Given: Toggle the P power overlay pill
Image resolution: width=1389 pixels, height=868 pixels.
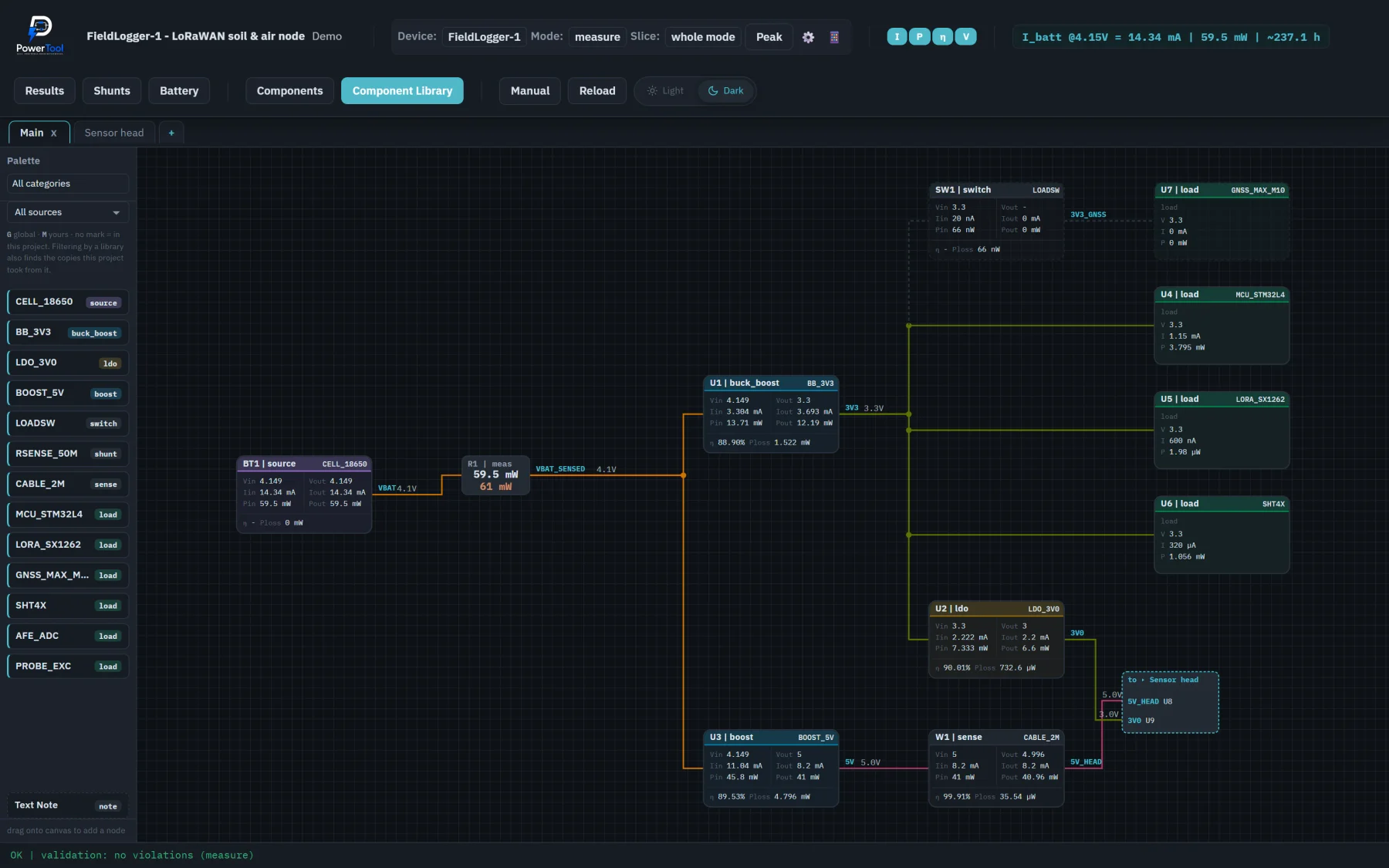Looking at the screenshot, I should point(919,37).
